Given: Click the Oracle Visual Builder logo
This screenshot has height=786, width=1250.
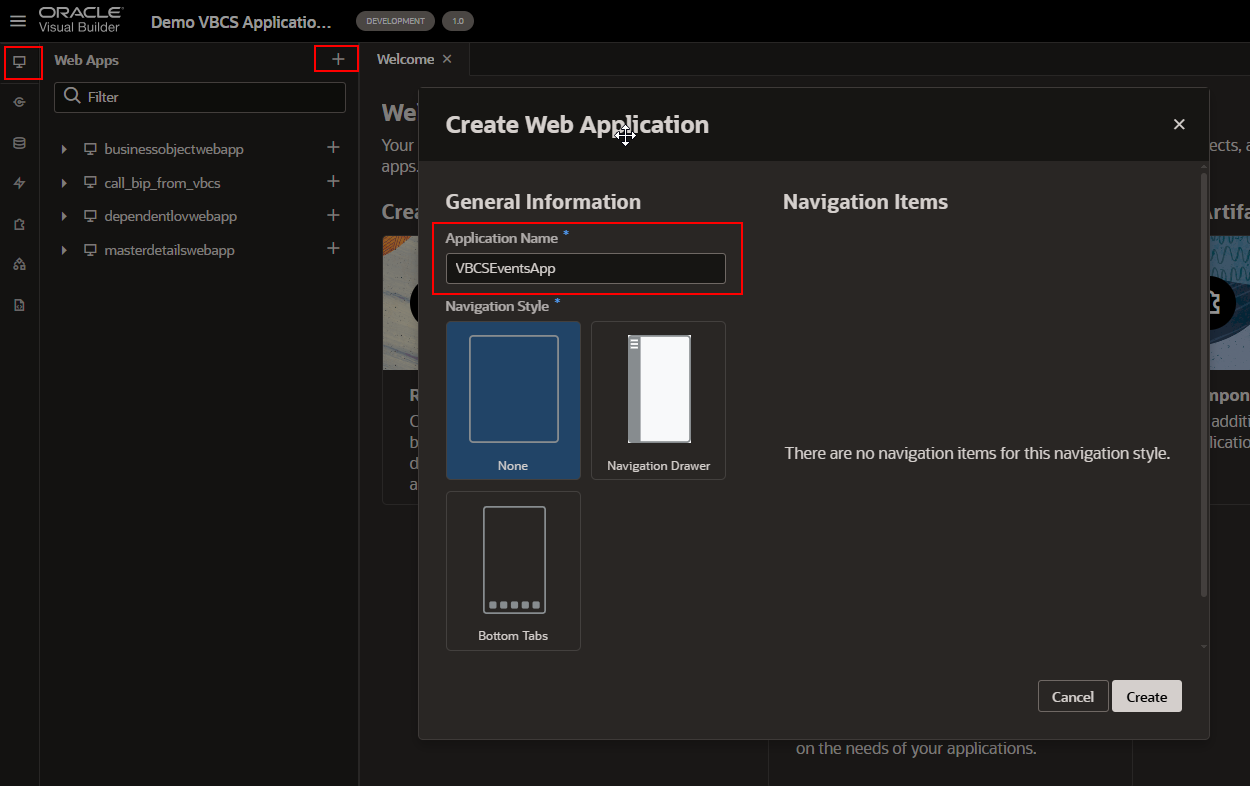Looking at the screenshot, I should [x=81, y=19].
